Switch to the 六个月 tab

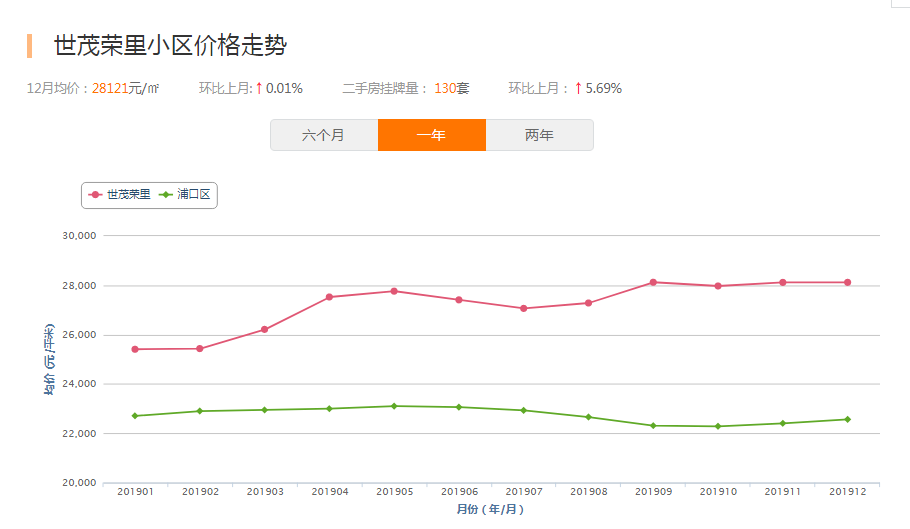323,135
